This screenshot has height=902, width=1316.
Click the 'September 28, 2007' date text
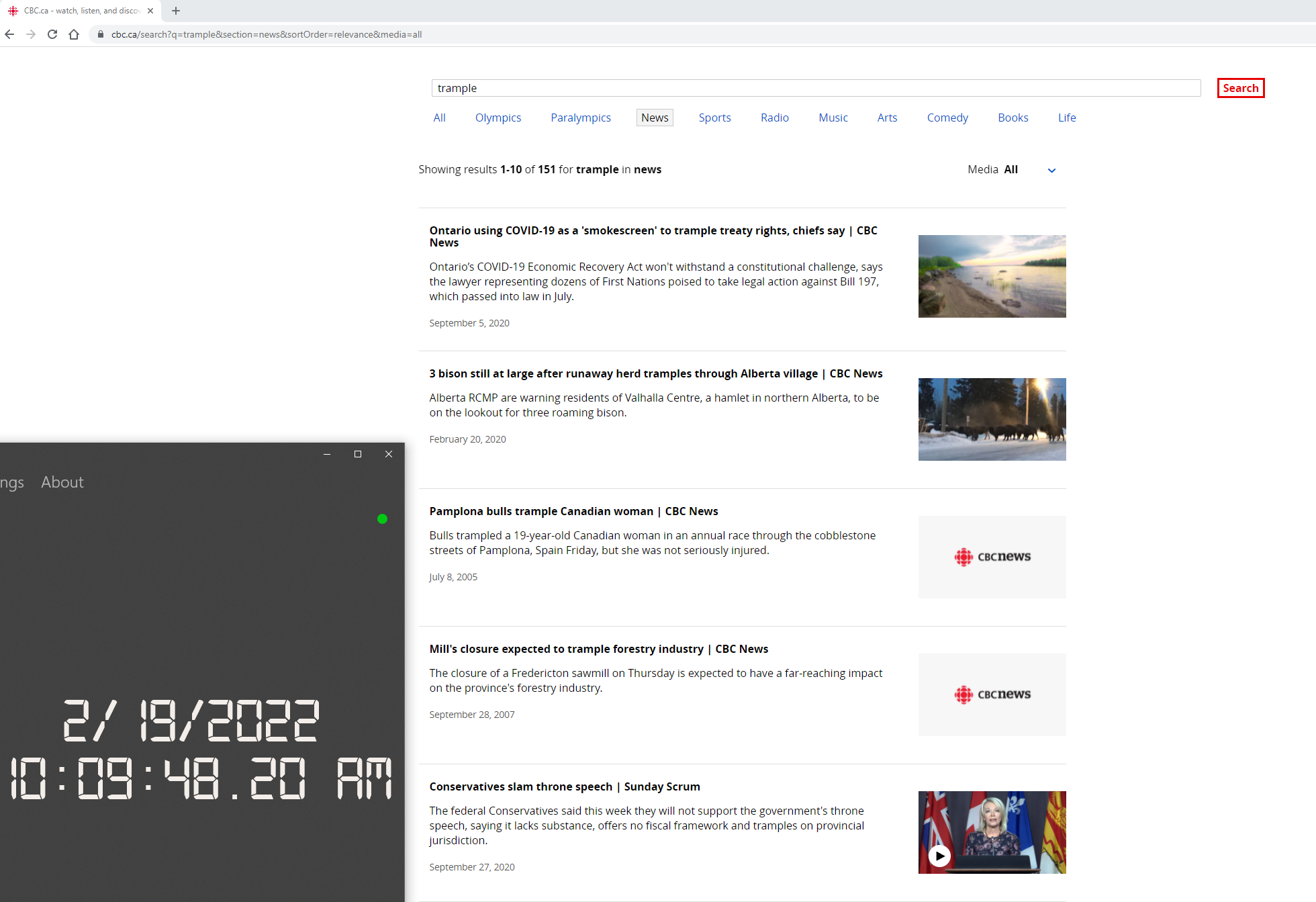(472, 715)
